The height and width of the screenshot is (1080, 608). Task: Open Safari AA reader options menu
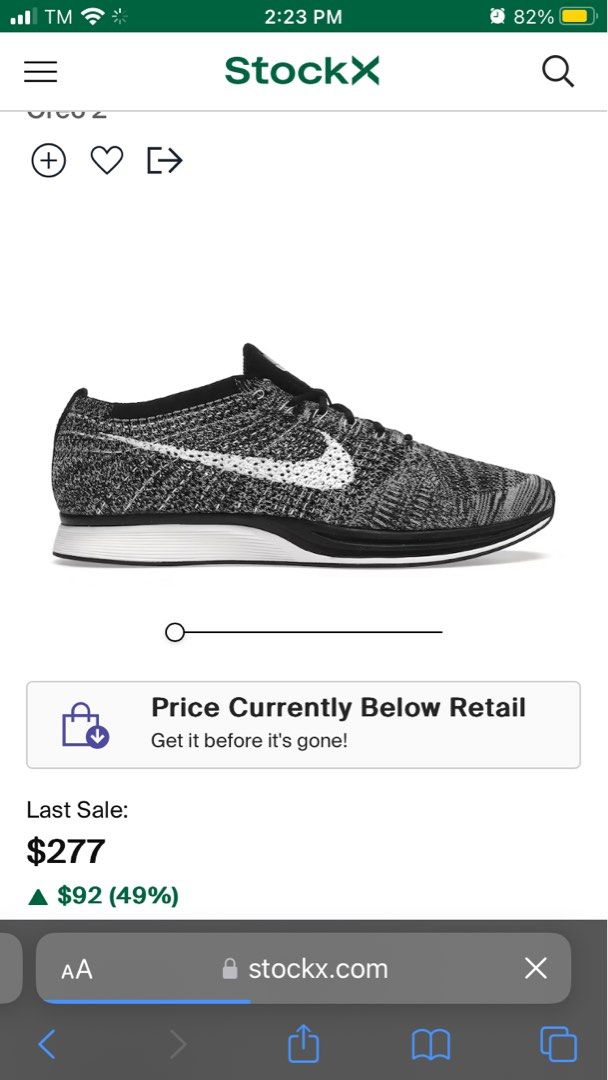click(77, 969)
